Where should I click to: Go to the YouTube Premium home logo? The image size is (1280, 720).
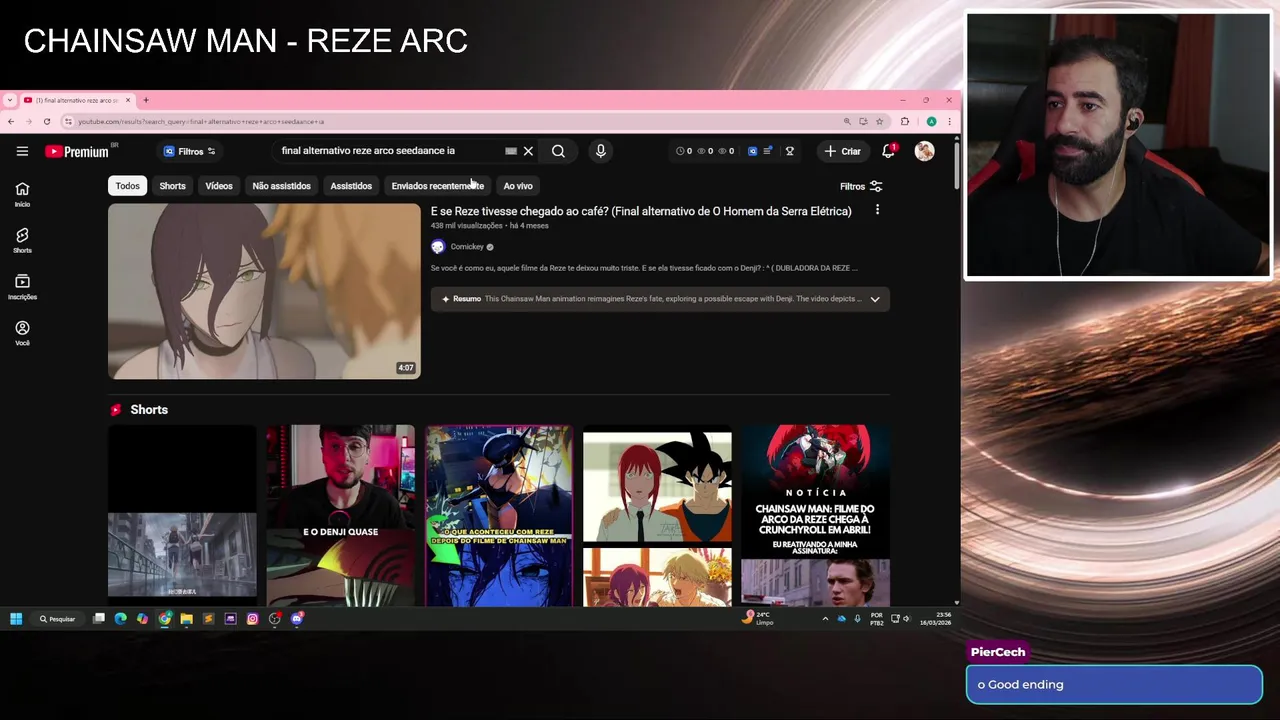[x=77, y=151]
